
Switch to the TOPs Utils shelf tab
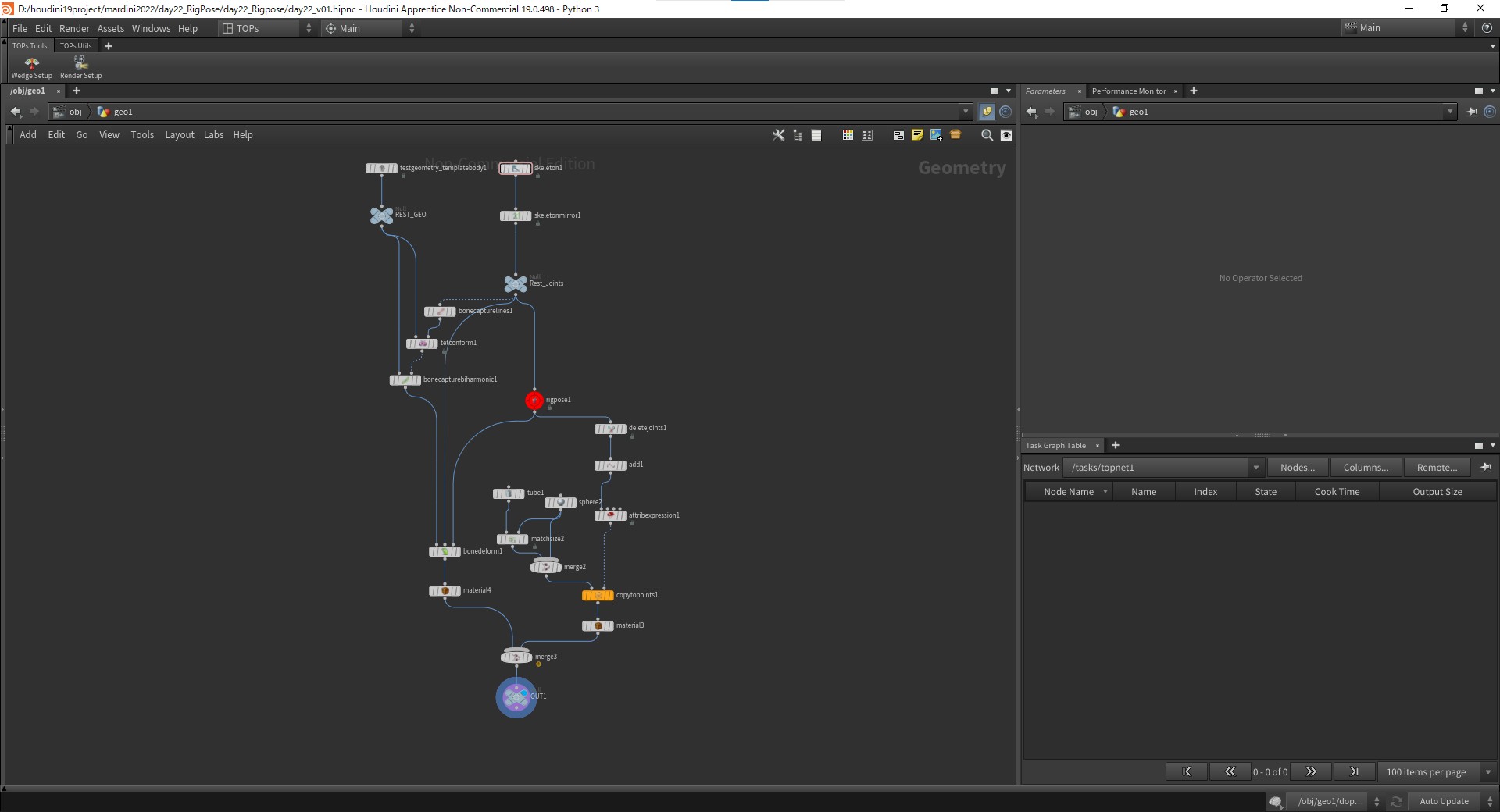pyautogui.click(x=76, y=46)
